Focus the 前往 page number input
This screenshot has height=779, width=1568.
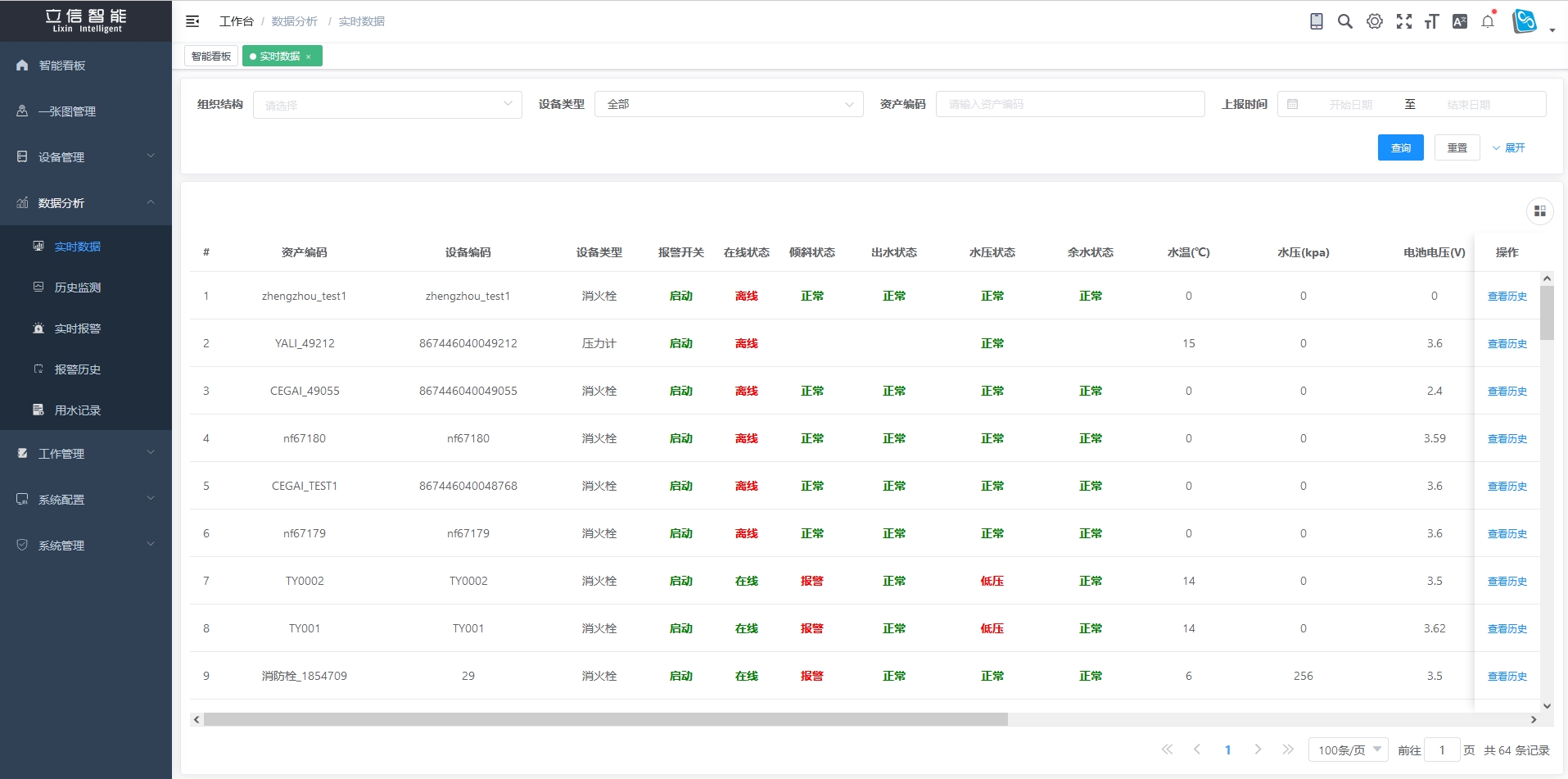pos(1442,750)
